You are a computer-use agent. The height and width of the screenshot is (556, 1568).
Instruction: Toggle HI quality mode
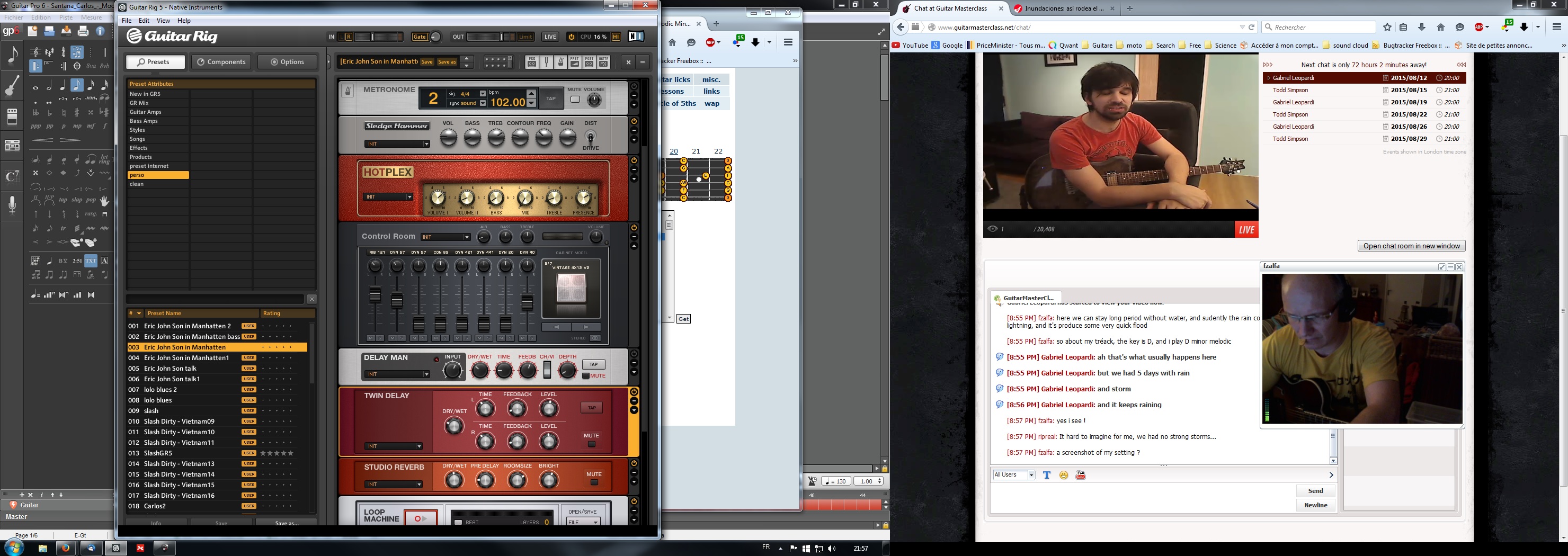tap(616, 37)
